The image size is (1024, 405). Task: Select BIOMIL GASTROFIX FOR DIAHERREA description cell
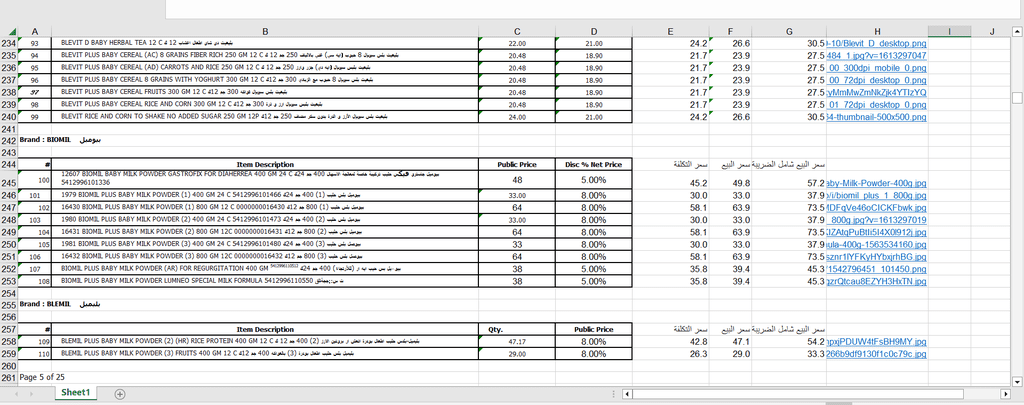(x=264, y=180)
